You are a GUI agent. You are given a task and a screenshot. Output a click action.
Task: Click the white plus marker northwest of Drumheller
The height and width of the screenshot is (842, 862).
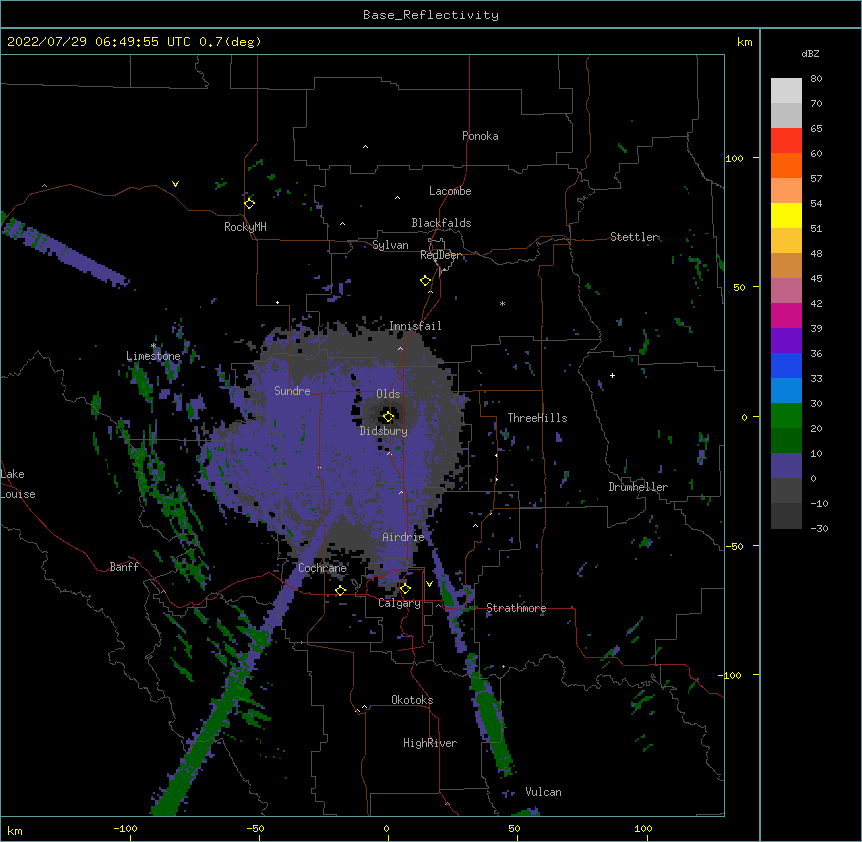pos(612,375)
